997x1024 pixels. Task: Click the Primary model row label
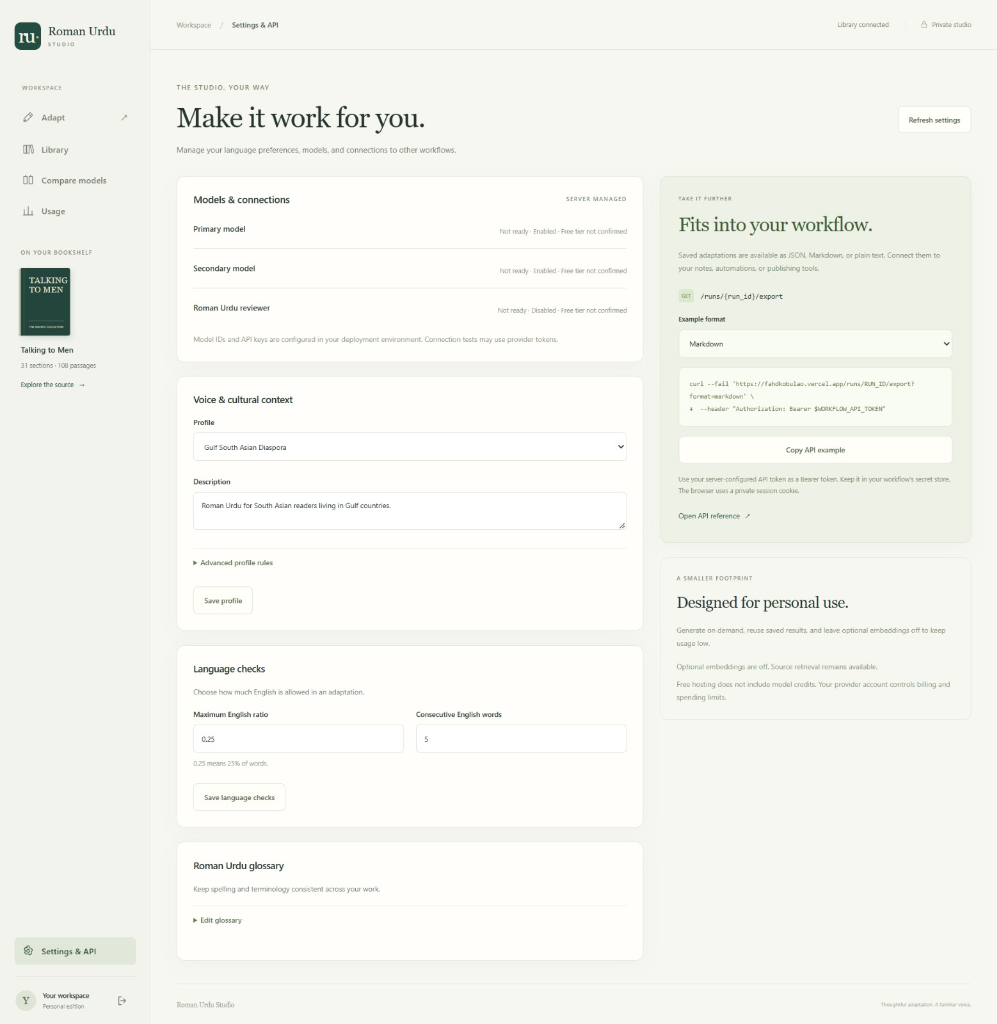point(219,229)
